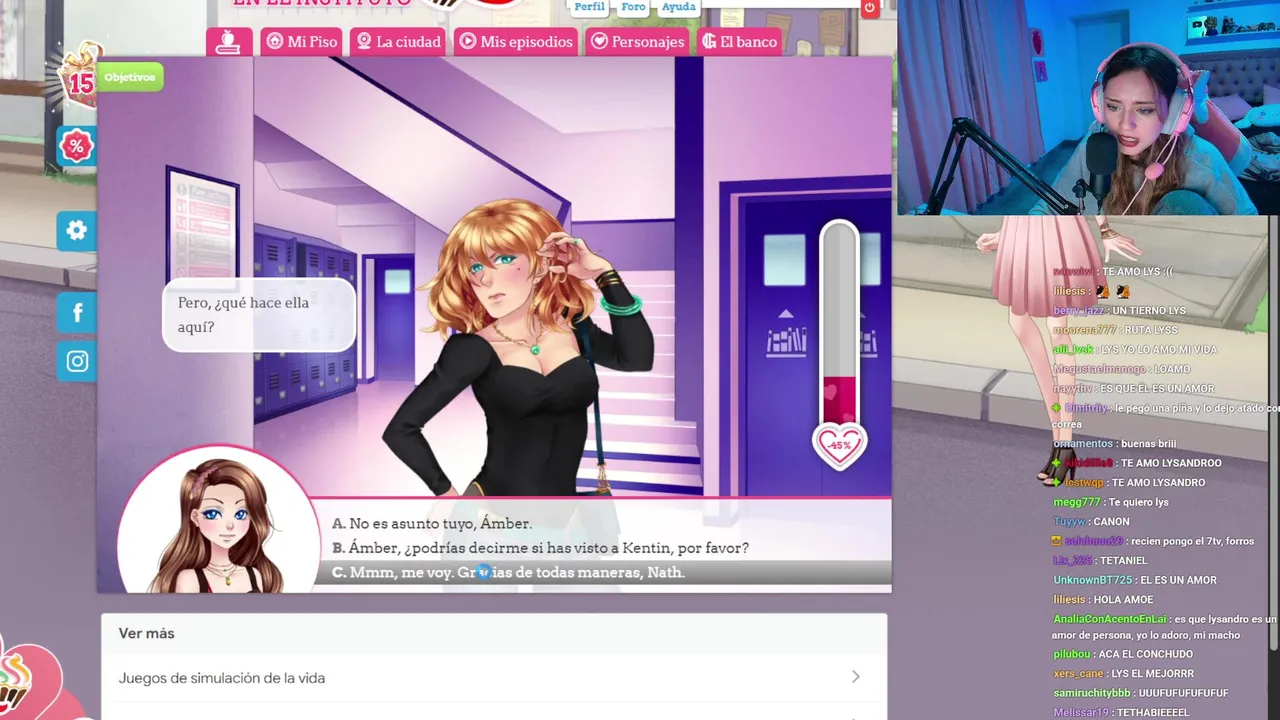Viewport: 1280px width, 720px height.
Task: Click the Ver más heading
Action: [x=147, y=633]
